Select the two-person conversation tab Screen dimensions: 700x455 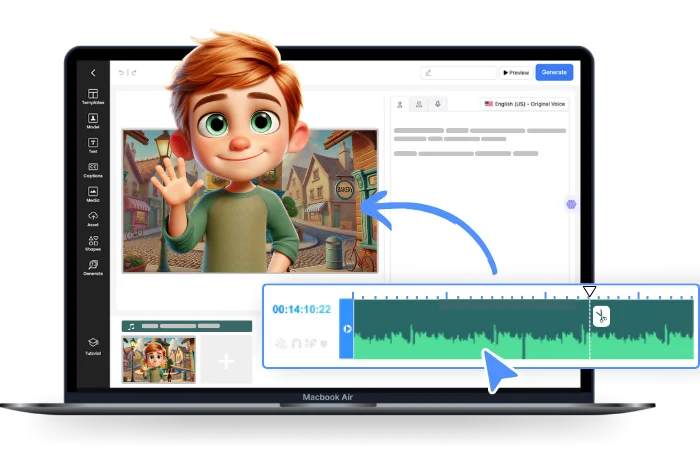(x=419, y=104)
